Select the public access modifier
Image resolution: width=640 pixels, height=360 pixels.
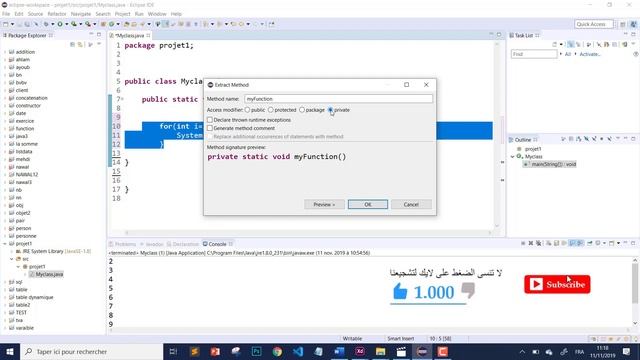[247, 110]
